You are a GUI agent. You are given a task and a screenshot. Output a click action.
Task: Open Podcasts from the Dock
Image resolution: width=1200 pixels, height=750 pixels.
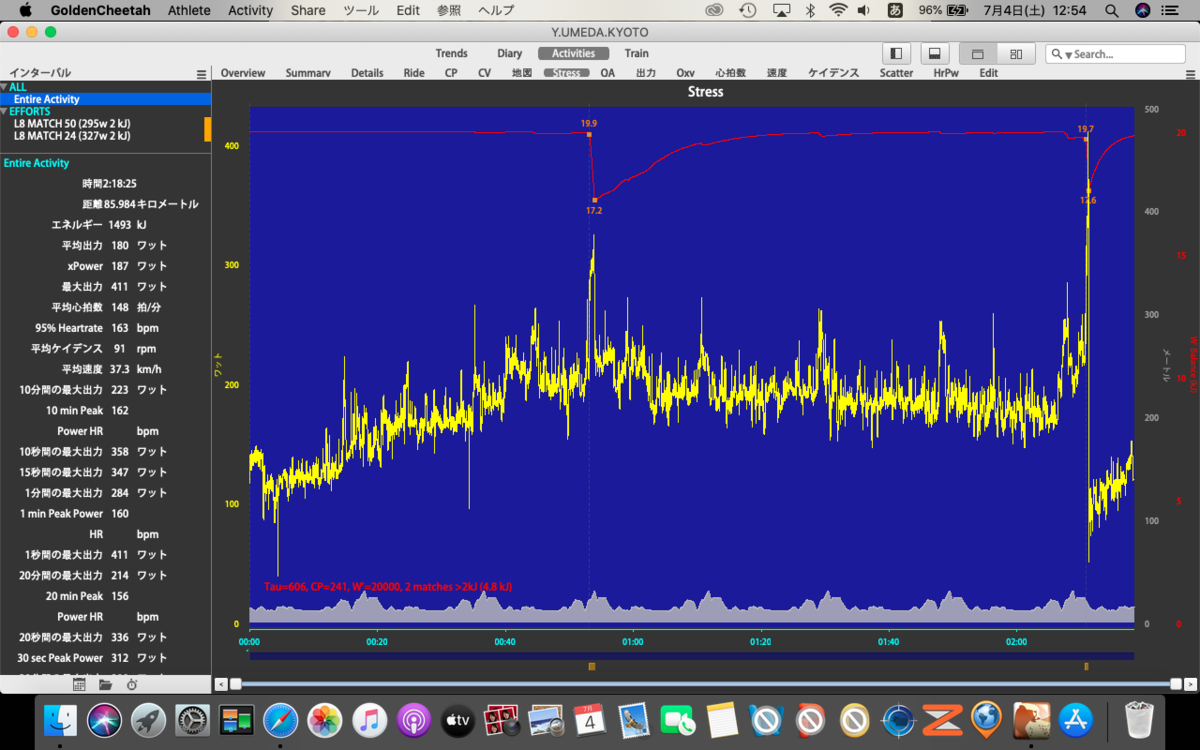(x=413, y=719)
